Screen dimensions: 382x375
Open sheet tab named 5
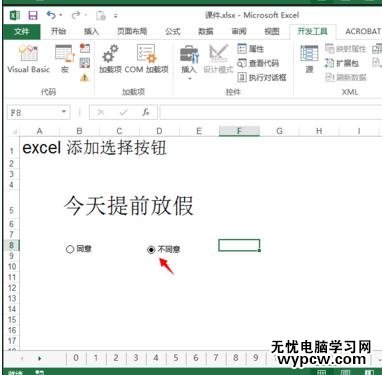coord(176,358)
